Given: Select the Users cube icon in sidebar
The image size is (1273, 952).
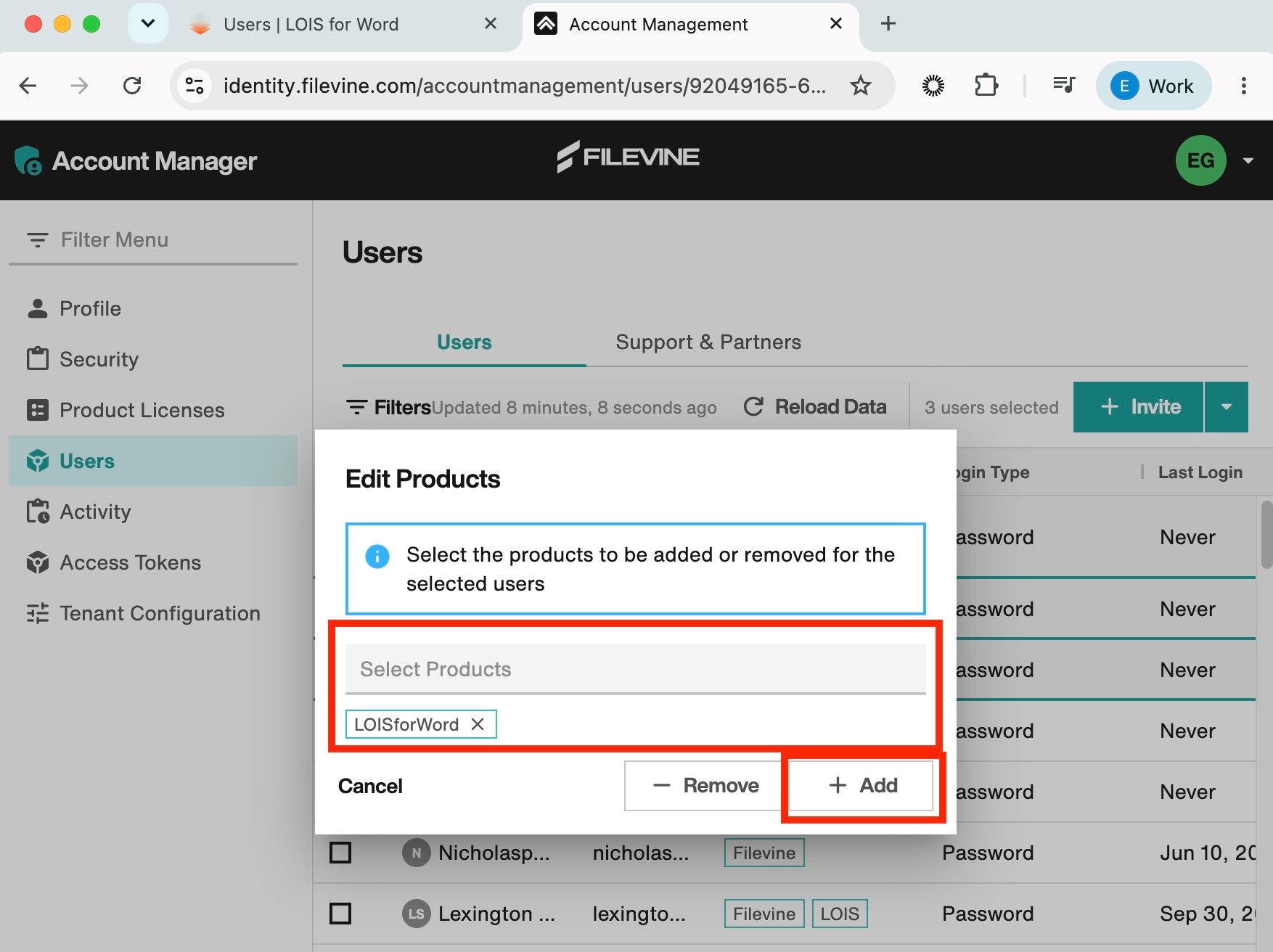Looking at the screenshot, I should coord(38,461).
